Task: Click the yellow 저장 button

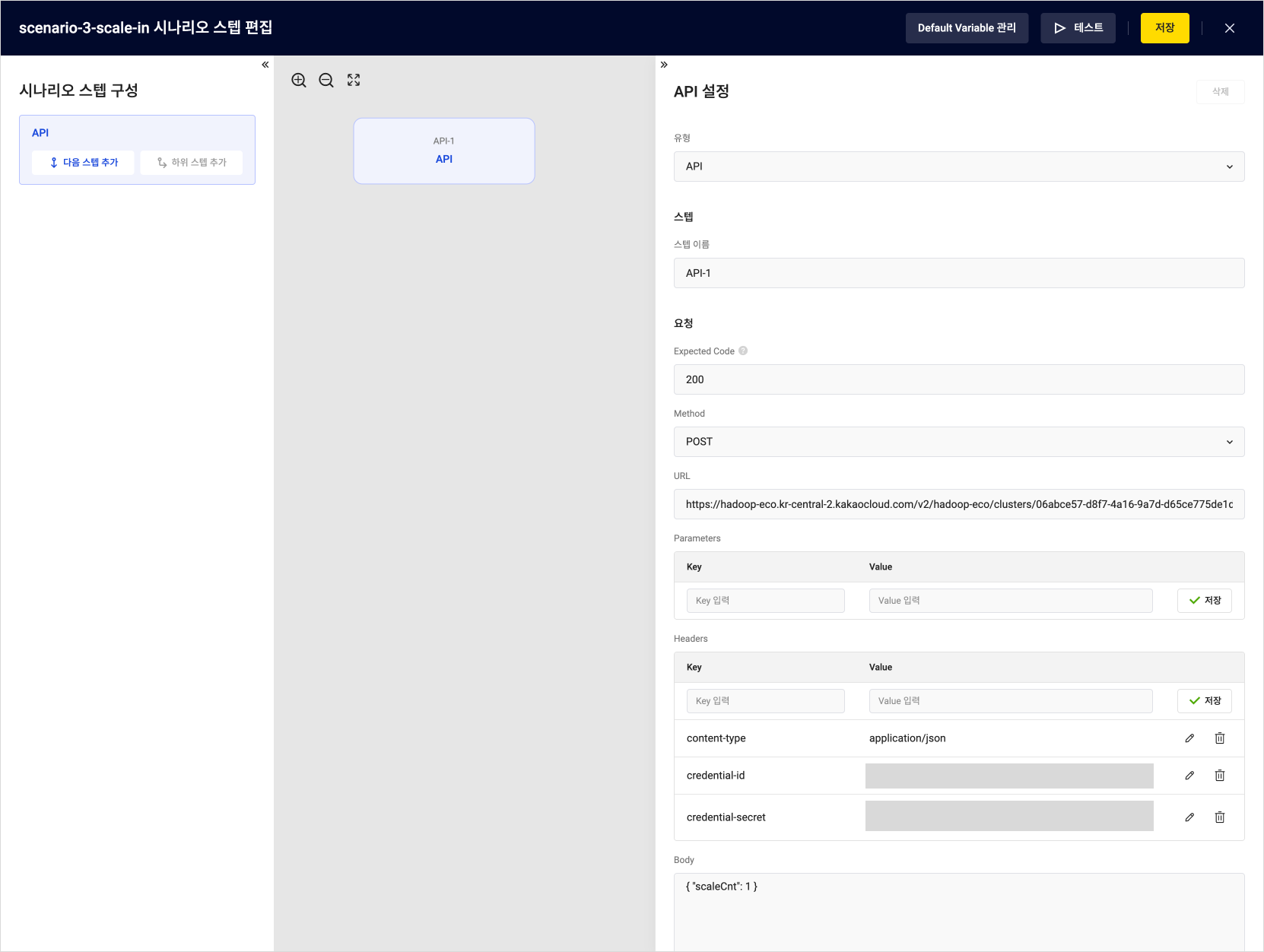Action: (1164, 28)
